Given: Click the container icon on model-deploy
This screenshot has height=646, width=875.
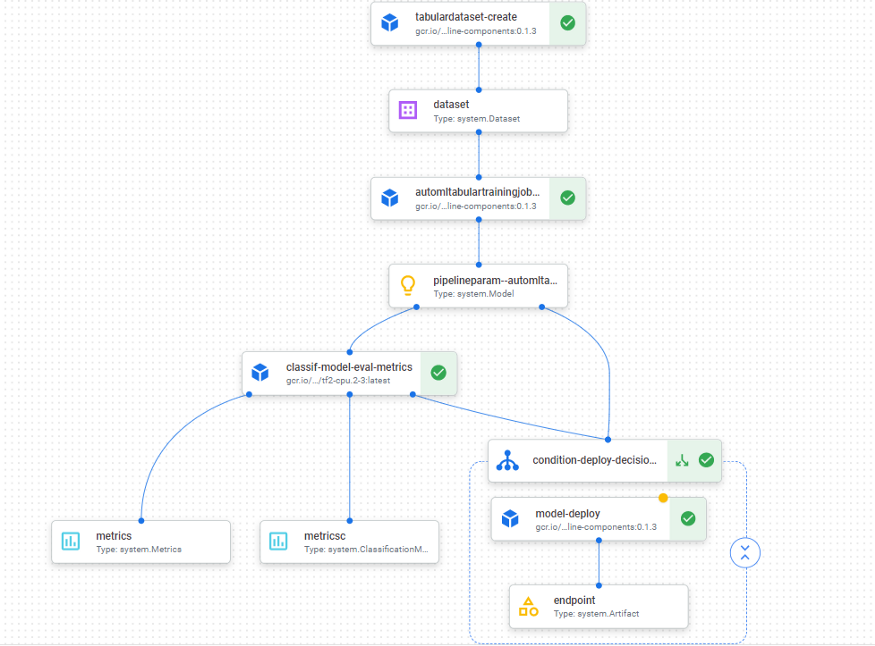Looking at the screenshot, I should [x=510, y=519].
